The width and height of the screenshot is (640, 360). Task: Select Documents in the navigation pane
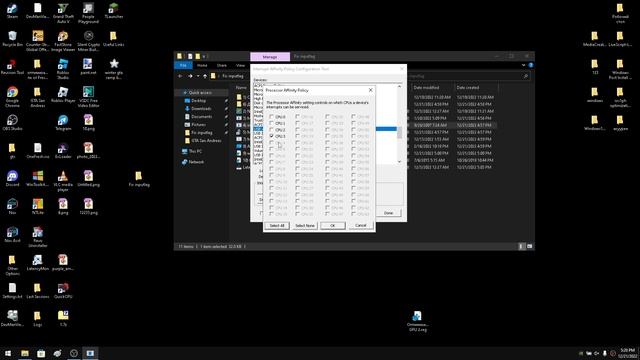click(202, 117)
